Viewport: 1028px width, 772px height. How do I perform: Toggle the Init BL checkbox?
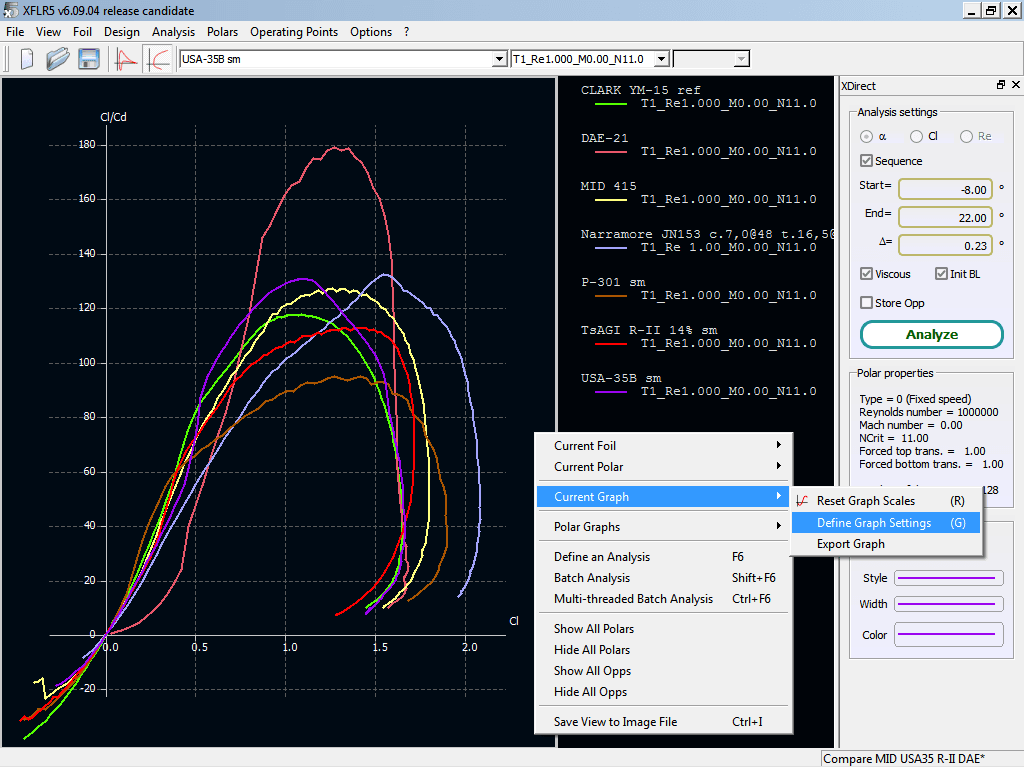[942, 274]
